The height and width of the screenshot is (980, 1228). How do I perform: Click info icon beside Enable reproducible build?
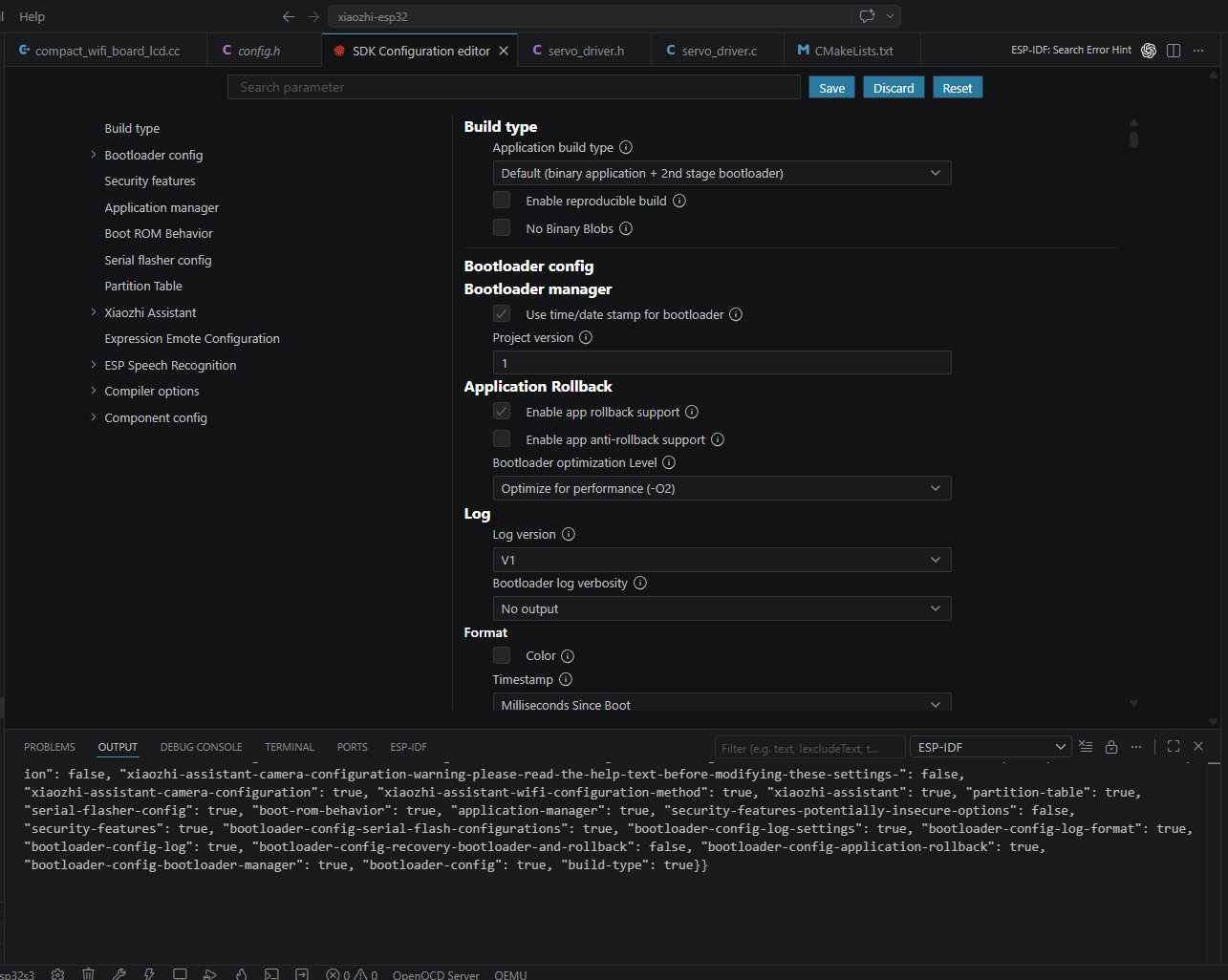tap(679, 201)
